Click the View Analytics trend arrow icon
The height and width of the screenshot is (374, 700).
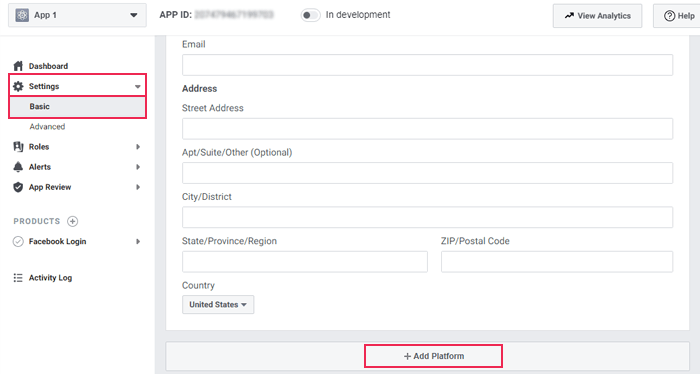pos(569,16)
